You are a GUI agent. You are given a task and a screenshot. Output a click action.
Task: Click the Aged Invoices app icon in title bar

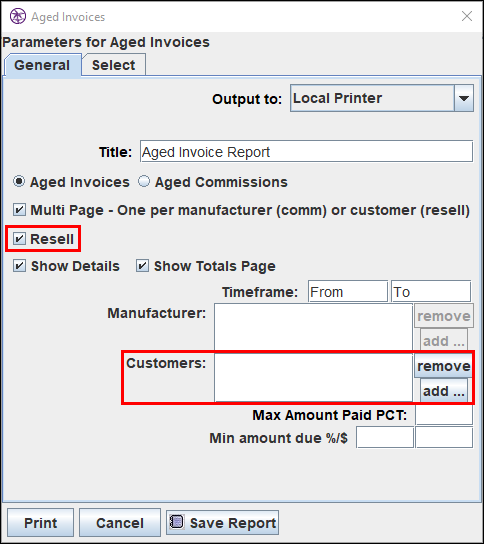point(18,16)
